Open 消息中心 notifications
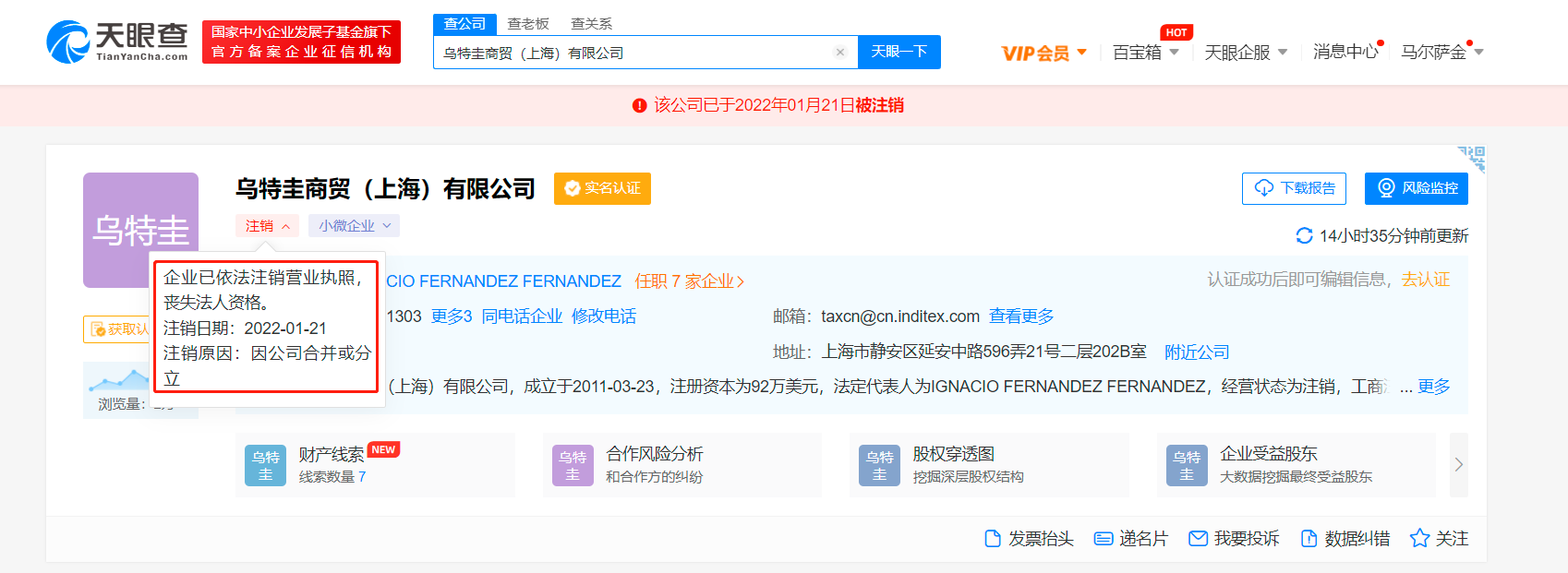 (x=1345, y=52)
